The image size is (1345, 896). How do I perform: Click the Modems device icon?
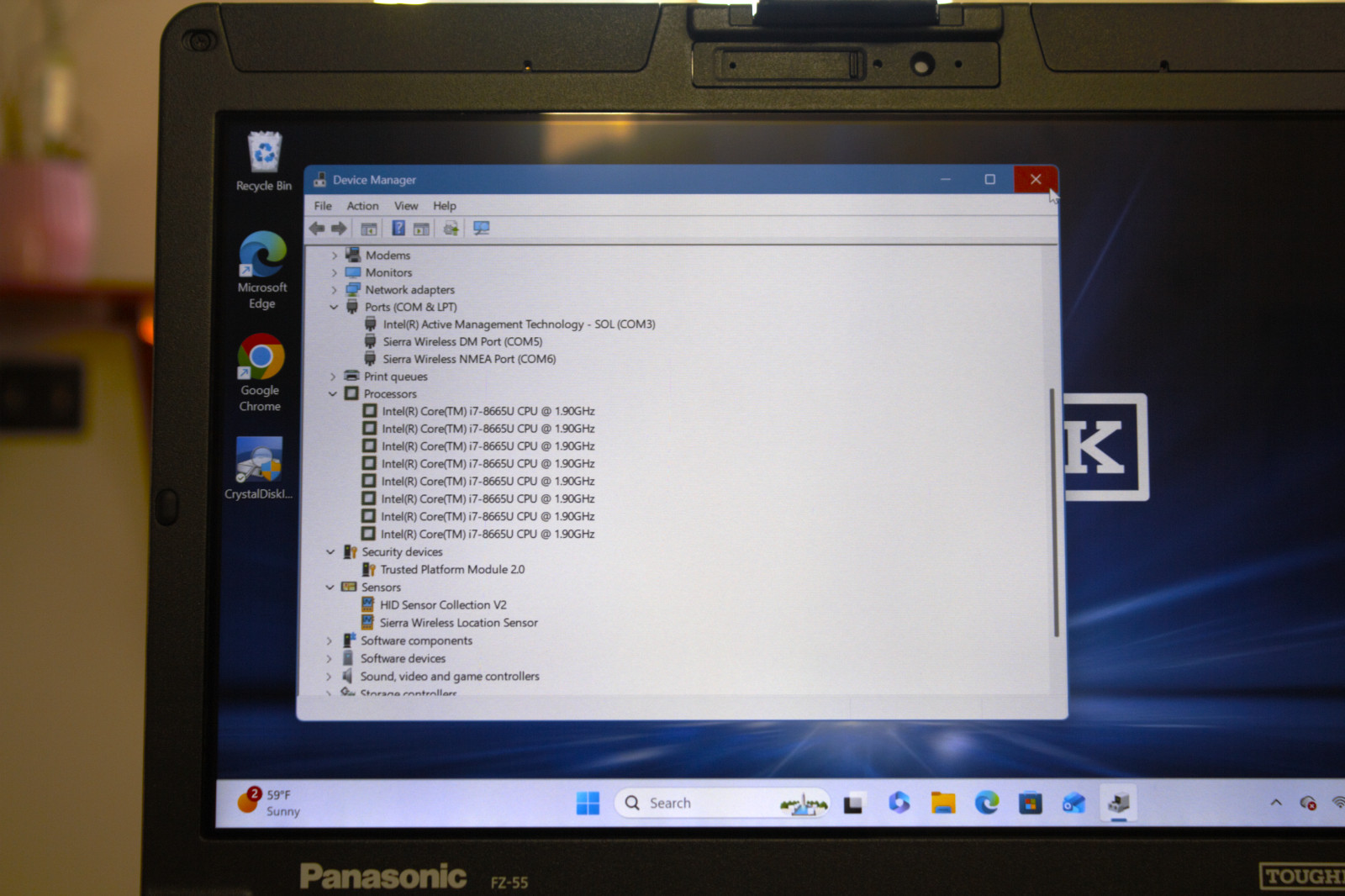(x=353, y=255)
